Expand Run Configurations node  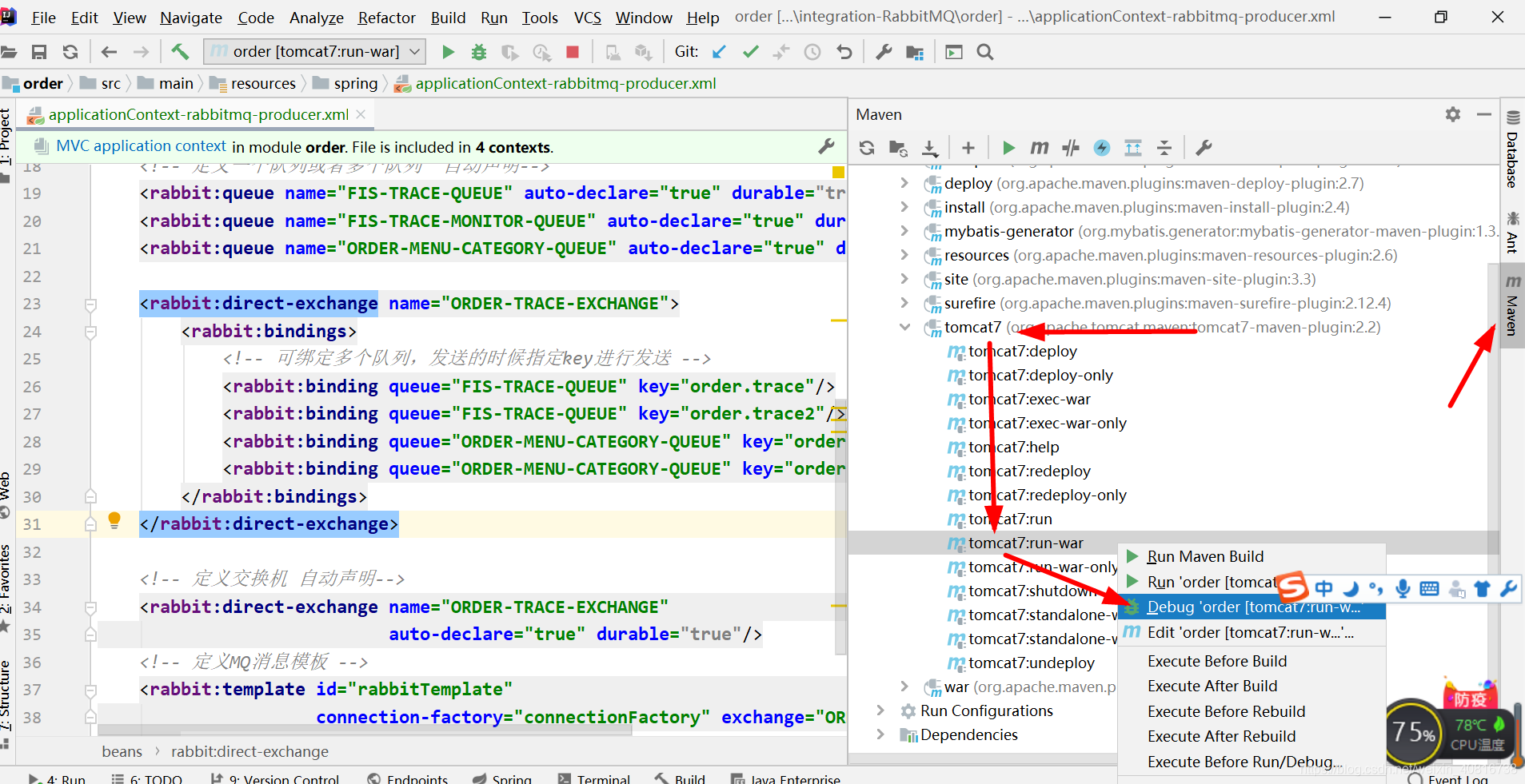click(x=880, y=710)
